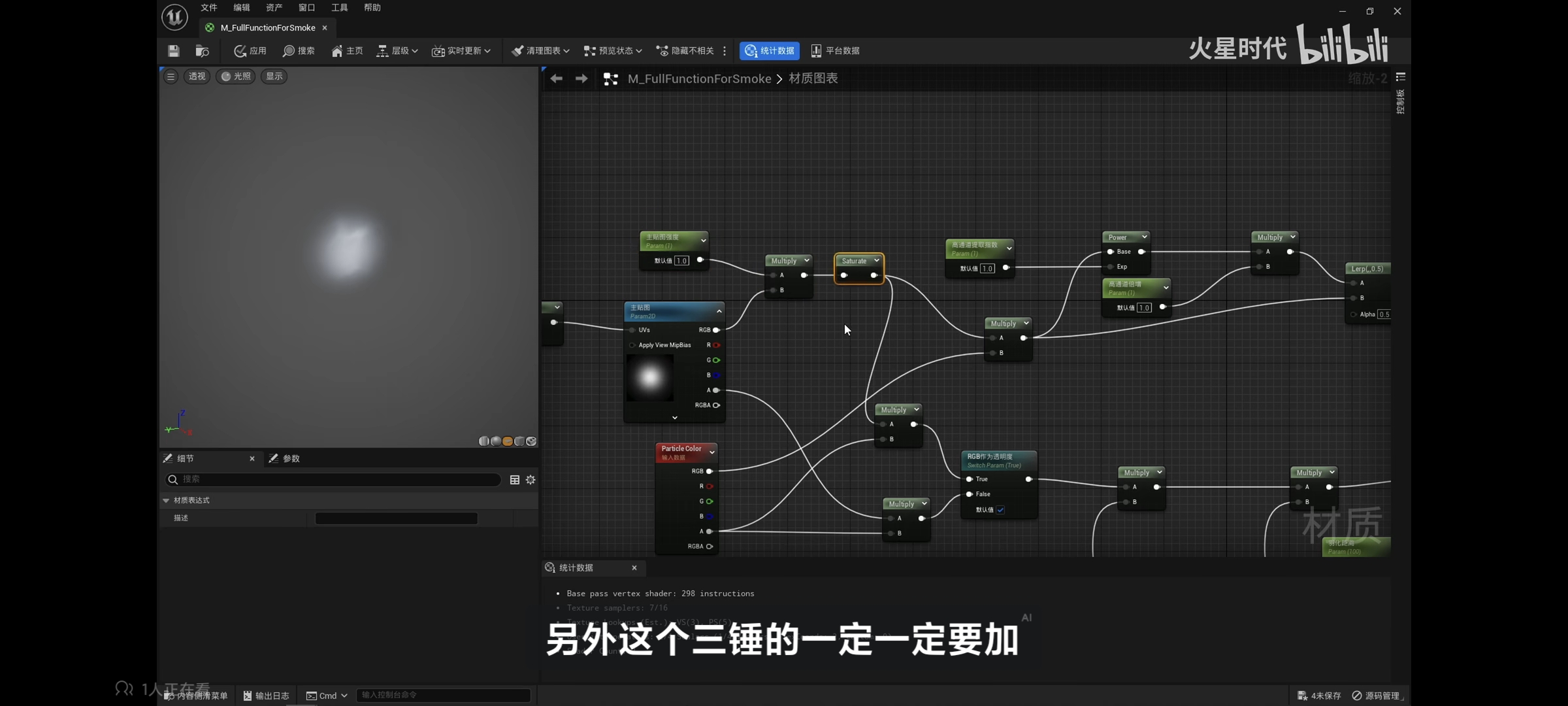Navigate back with the left arrow
Image resolution: width=1568 pixels, height=706 pixels.
coord(556,78)
